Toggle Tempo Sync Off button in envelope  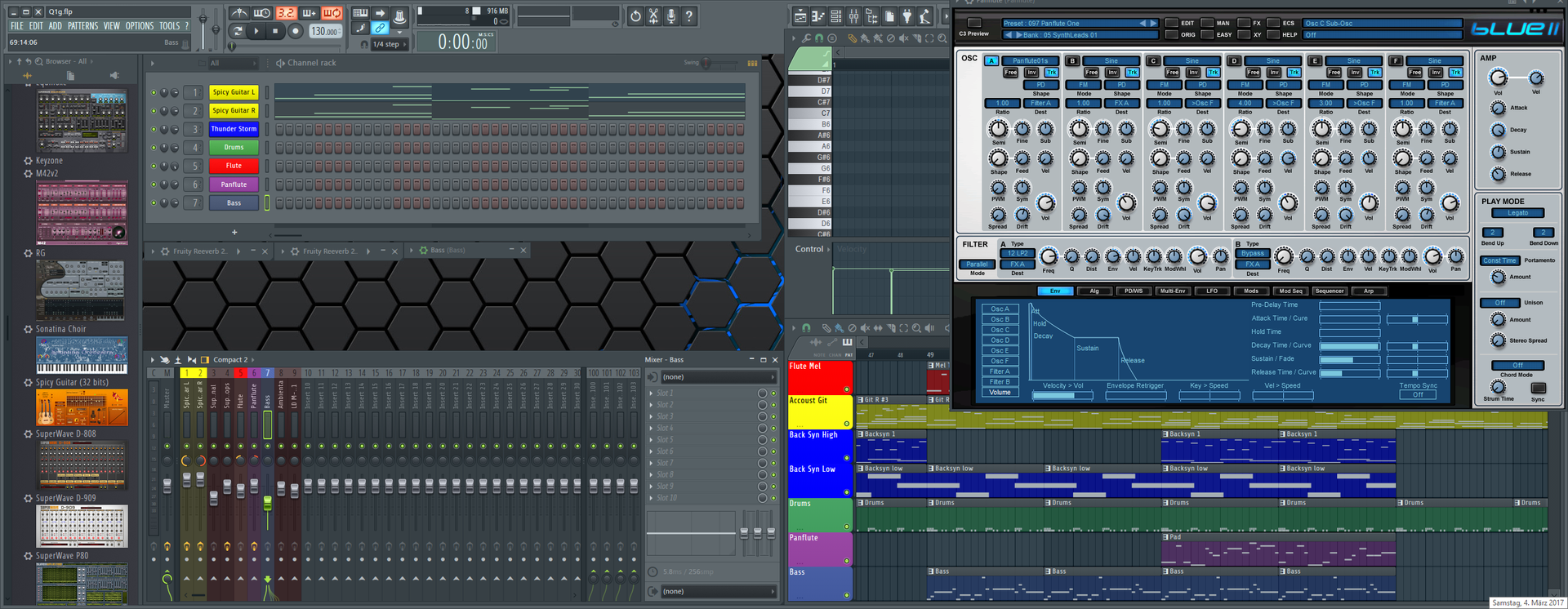1418,394
